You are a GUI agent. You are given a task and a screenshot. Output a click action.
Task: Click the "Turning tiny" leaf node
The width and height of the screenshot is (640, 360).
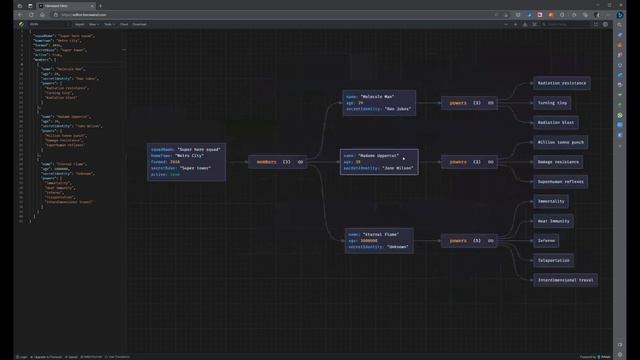(552, 103)
